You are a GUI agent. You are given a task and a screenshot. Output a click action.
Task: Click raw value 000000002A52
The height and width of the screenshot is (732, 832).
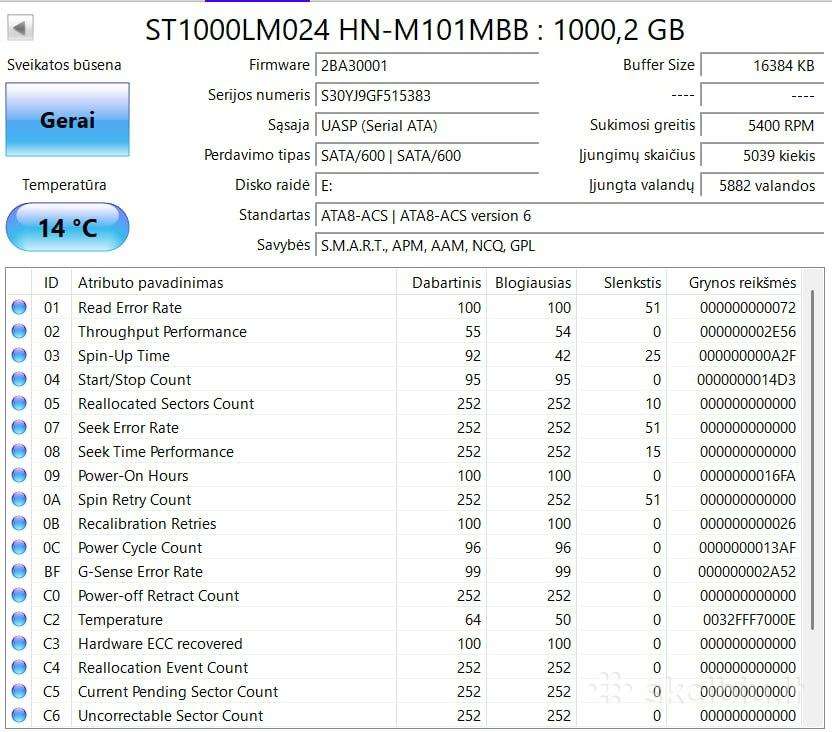click(x=747, y=572)
